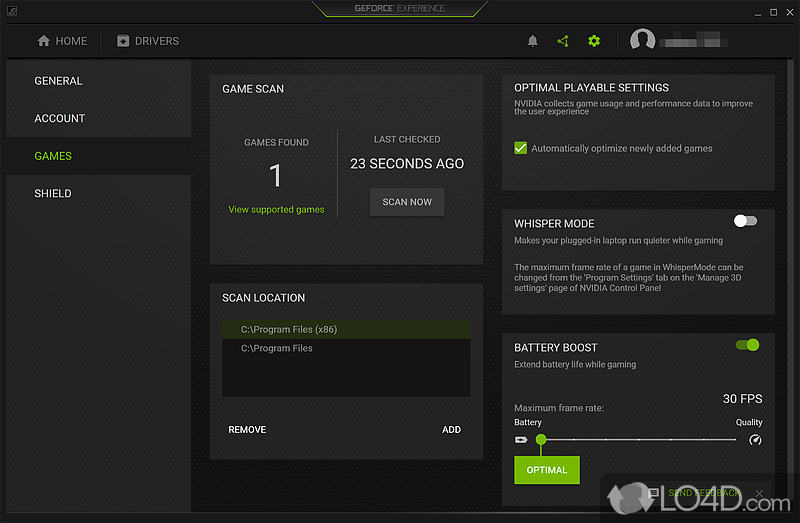Go to the Home tab

click(62, 41)
